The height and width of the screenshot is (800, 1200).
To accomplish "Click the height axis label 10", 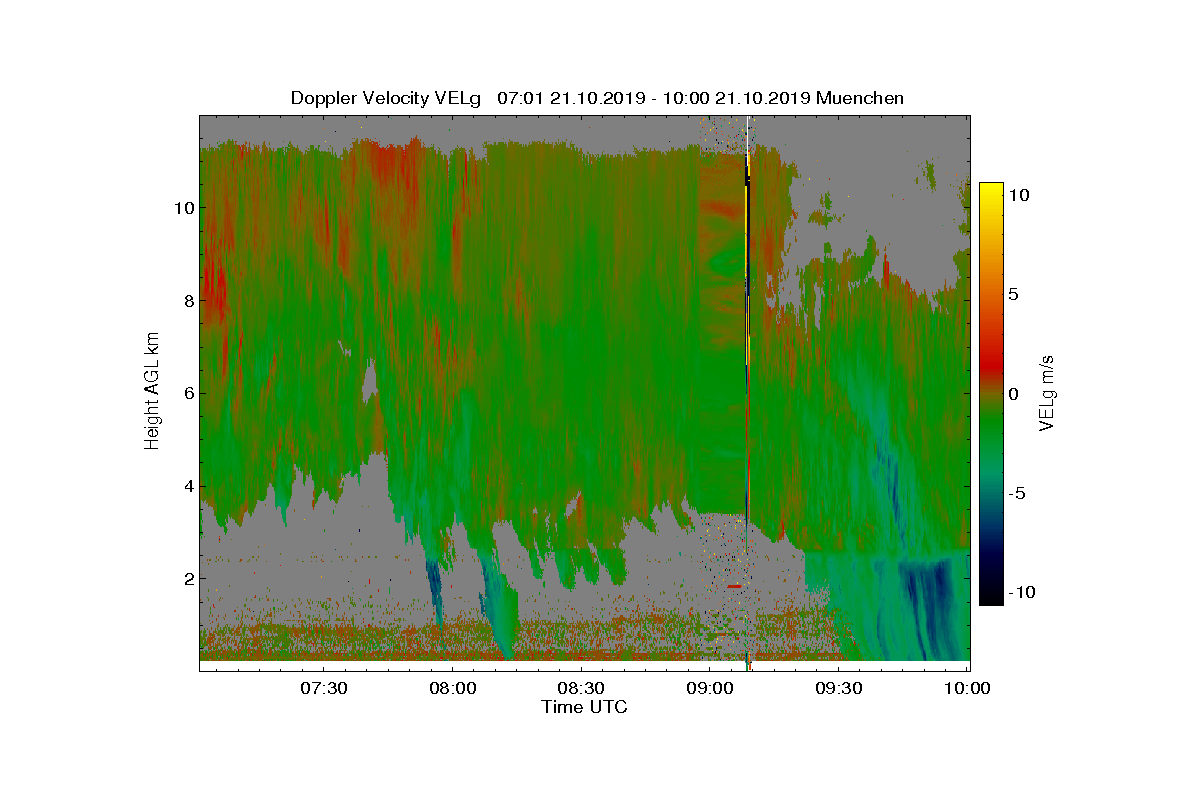I will [x=182, y=208].
